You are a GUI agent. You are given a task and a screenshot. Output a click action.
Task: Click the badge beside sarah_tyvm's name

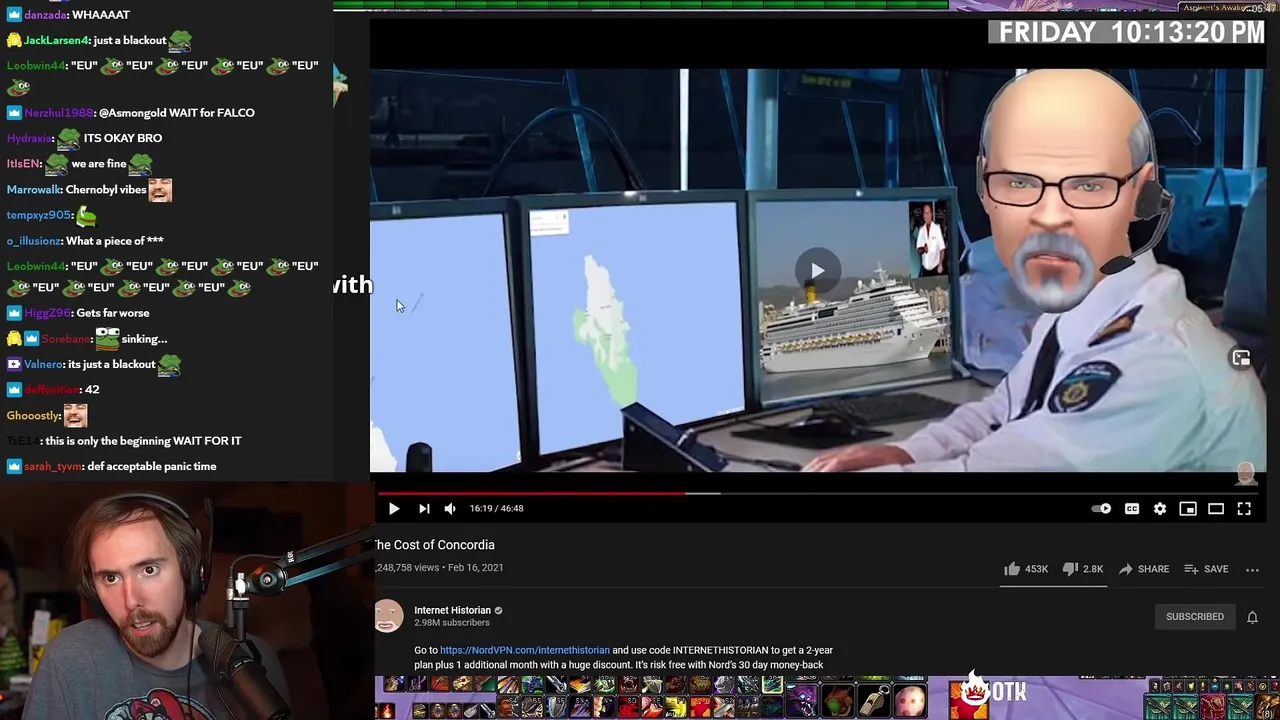pos(14,467)
